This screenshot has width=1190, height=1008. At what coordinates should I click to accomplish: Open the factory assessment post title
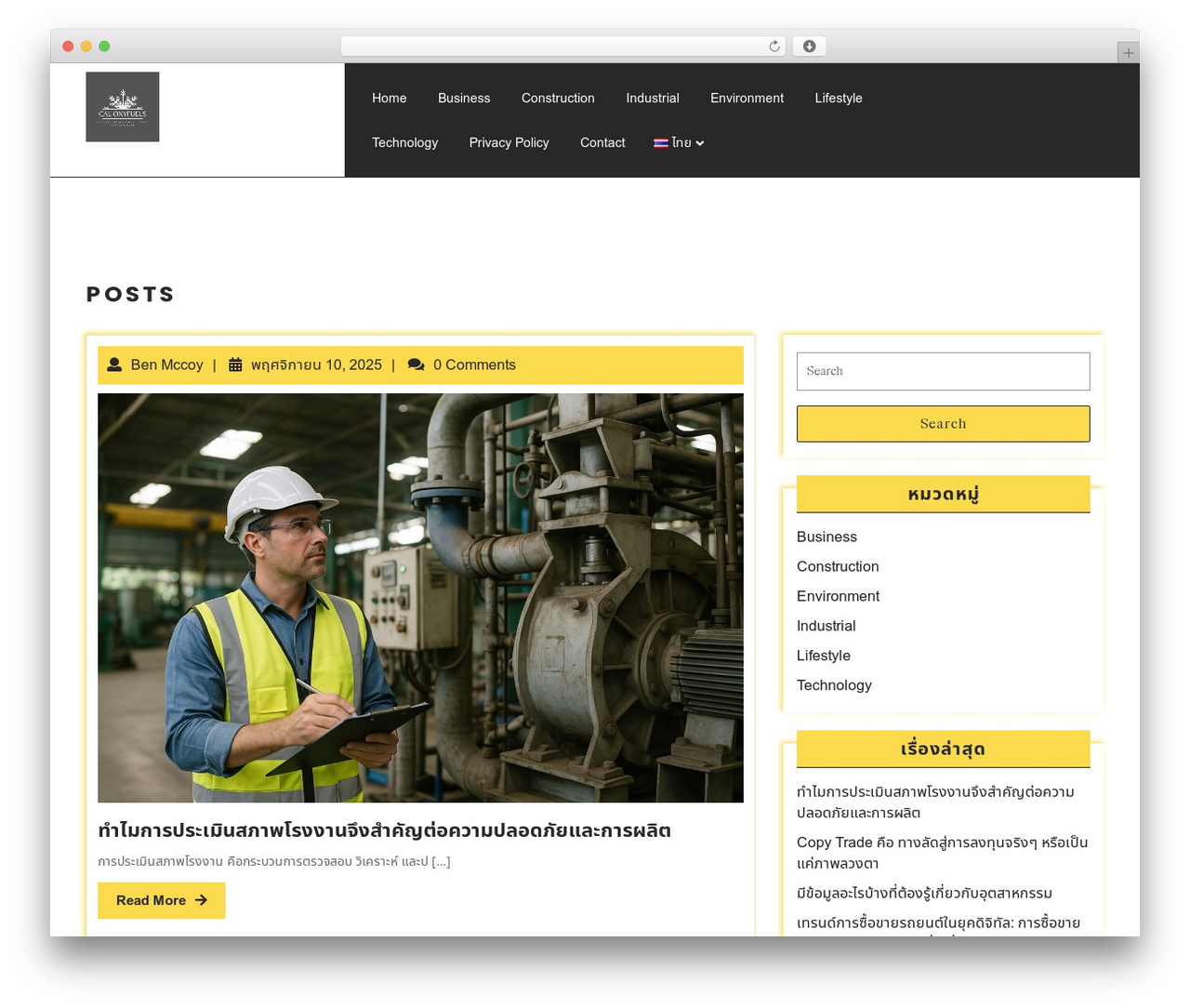tap(384, 830)
